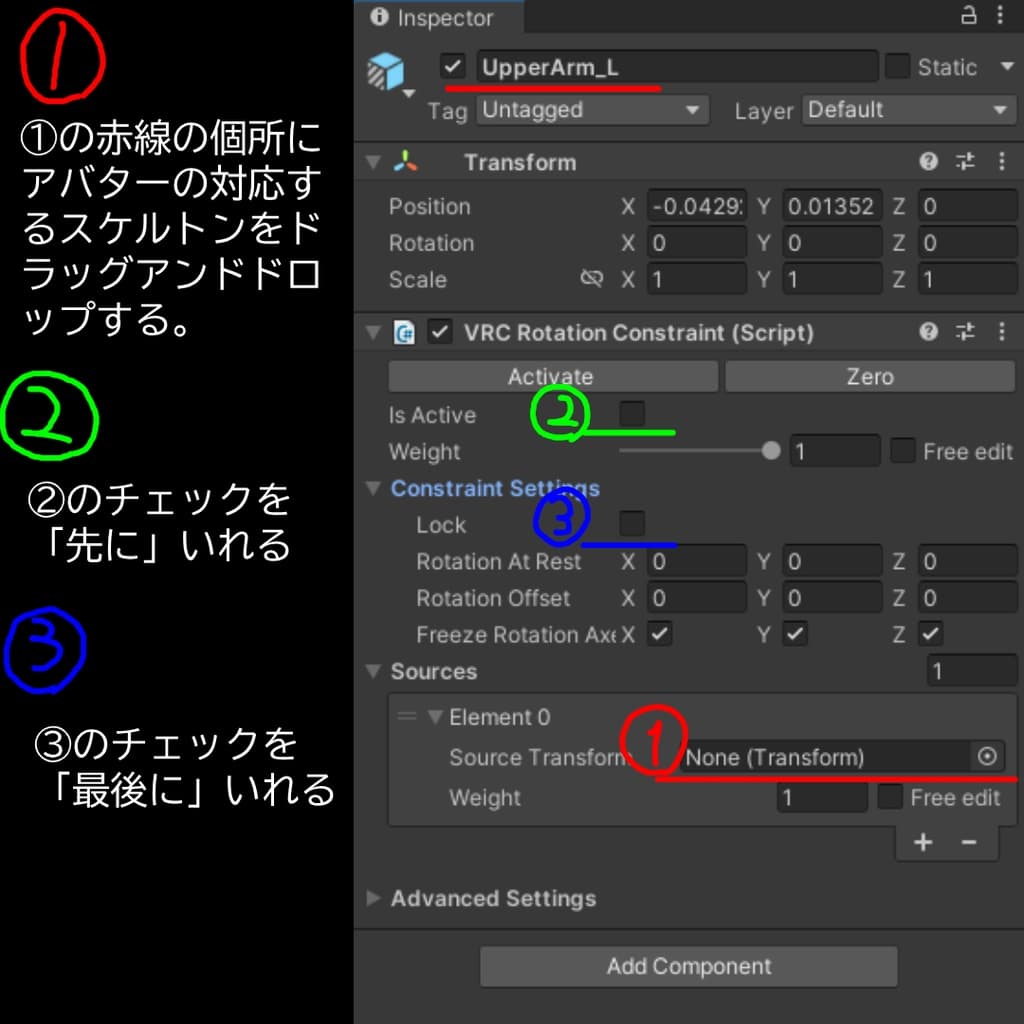Toggle UpperArm_L object active checkbox

452,66
